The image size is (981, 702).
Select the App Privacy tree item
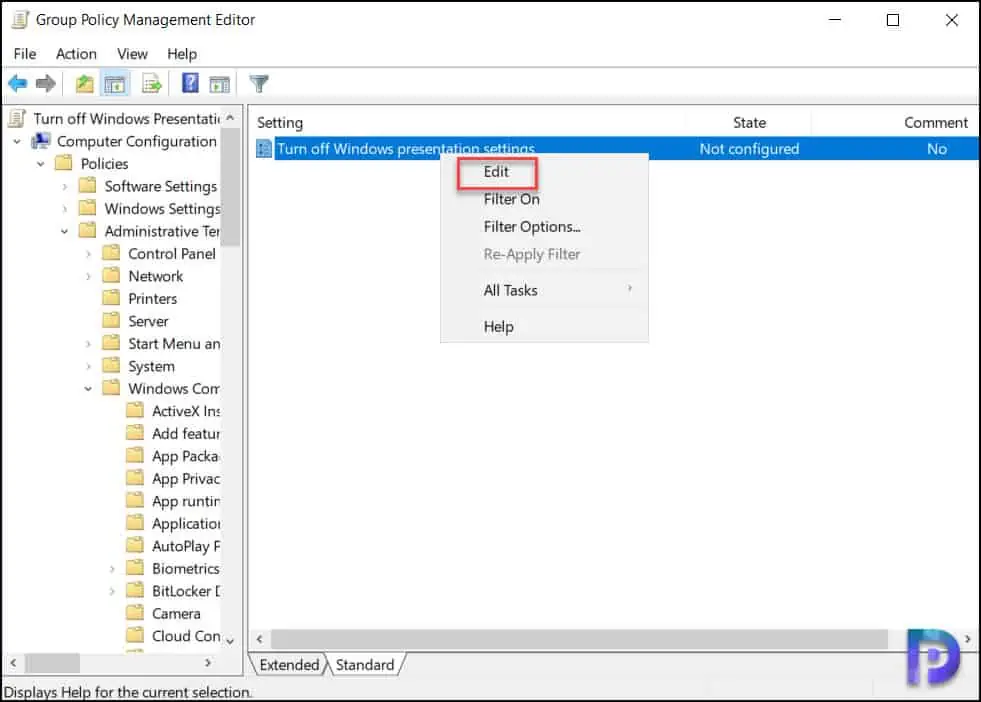click(186, 479)
